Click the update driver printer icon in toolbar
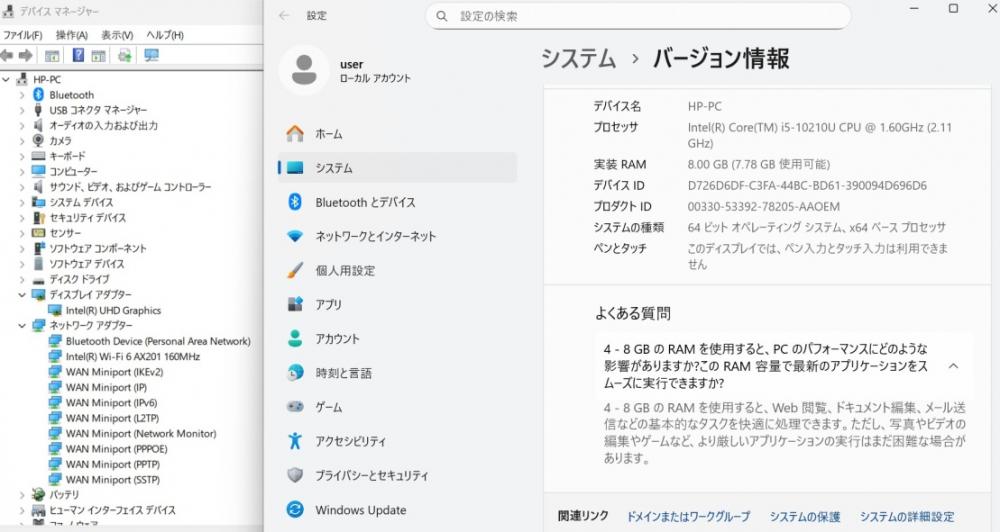1000x532 pixels. pyautogui.click(x=124, y=56)
